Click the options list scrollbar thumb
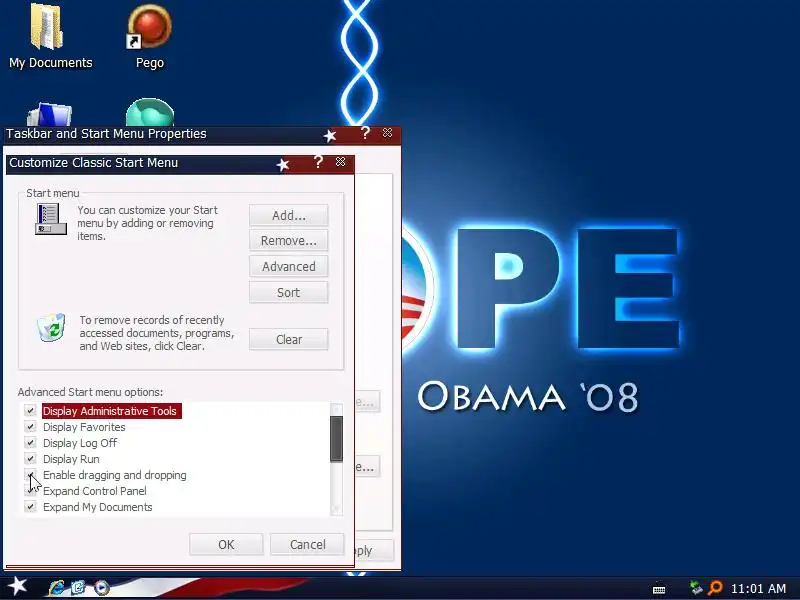This screenshot has height=600, width=800. (336, 439)
